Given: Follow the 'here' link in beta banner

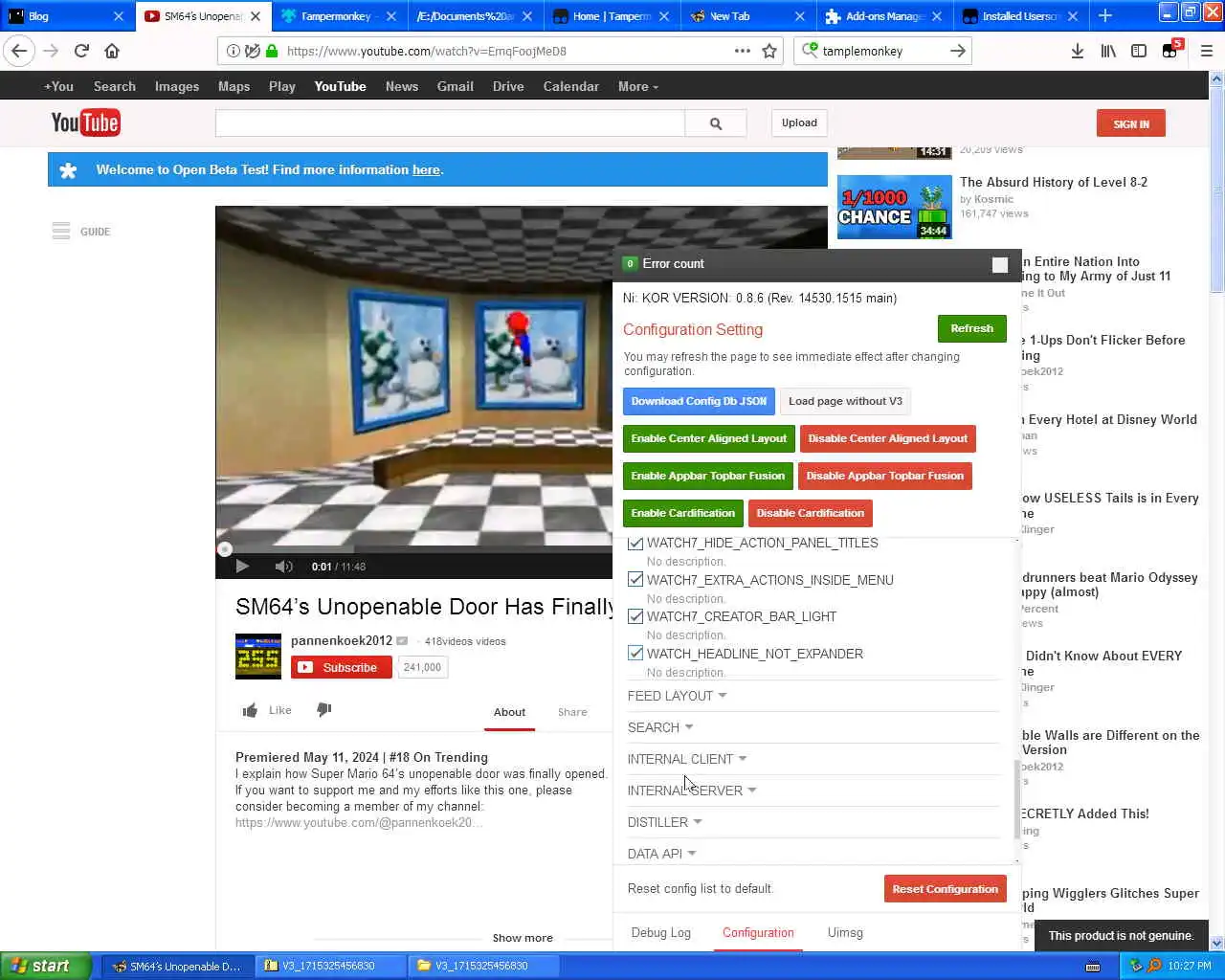Looking at the screenshot, I should pyautogui.click(x=426, y=170).
